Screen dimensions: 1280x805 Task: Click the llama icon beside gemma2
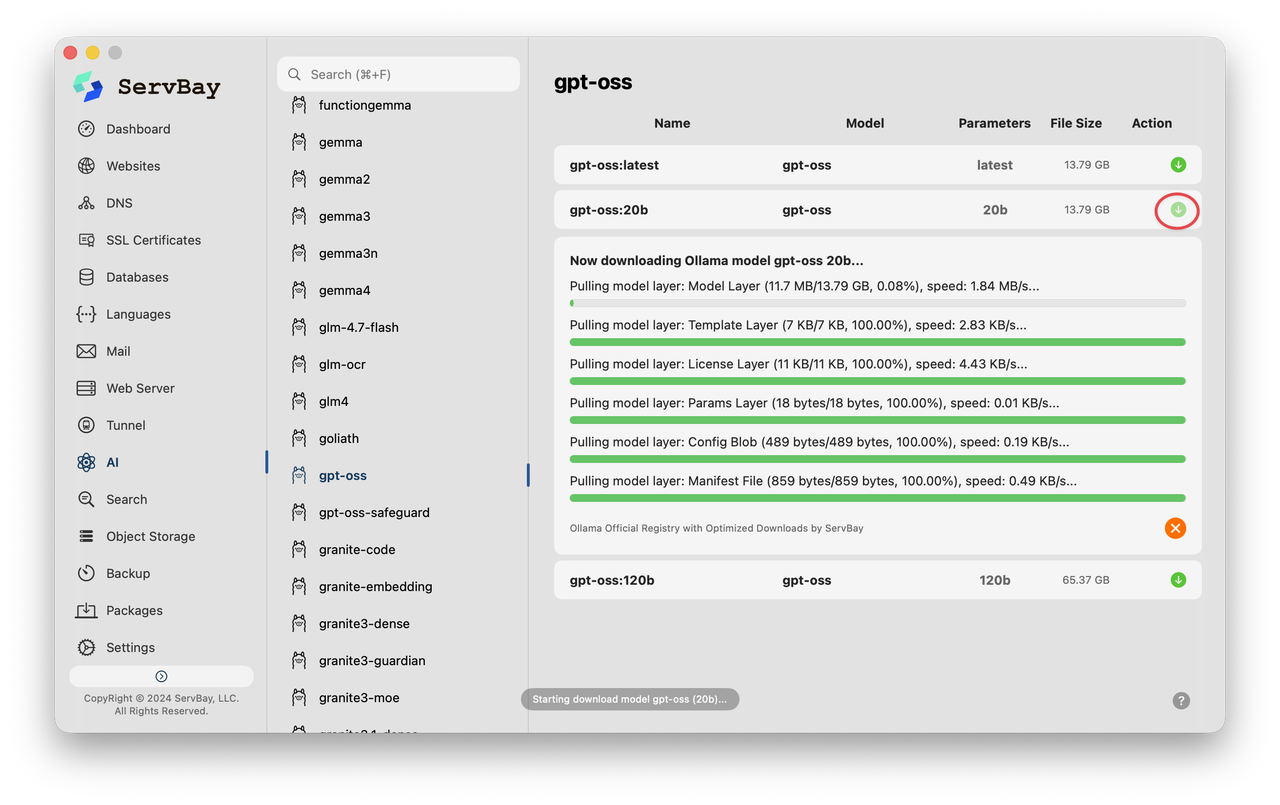(299, 179)
